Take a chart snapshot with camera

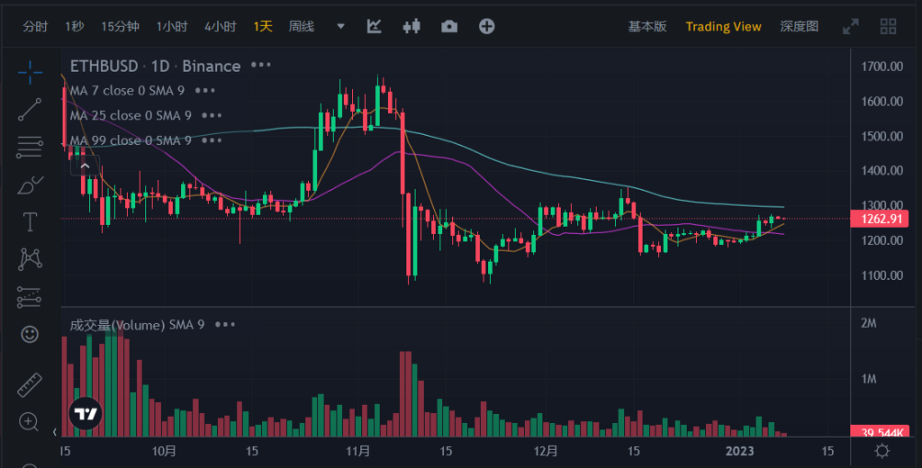coord(449,27)
